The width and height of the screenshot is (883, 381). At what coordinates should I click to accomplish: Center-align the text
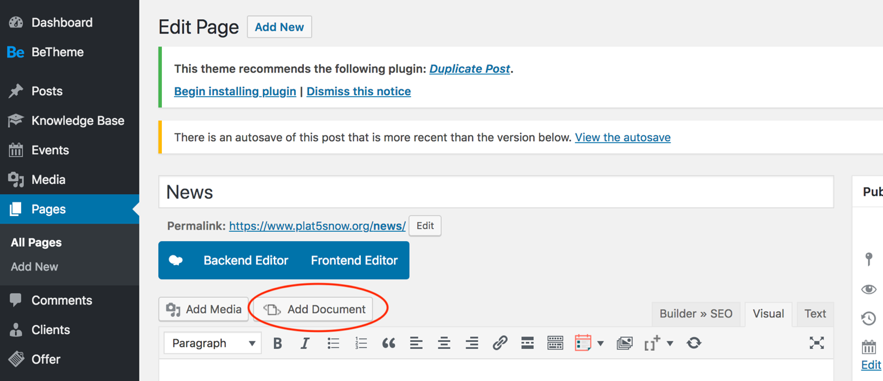444,343
